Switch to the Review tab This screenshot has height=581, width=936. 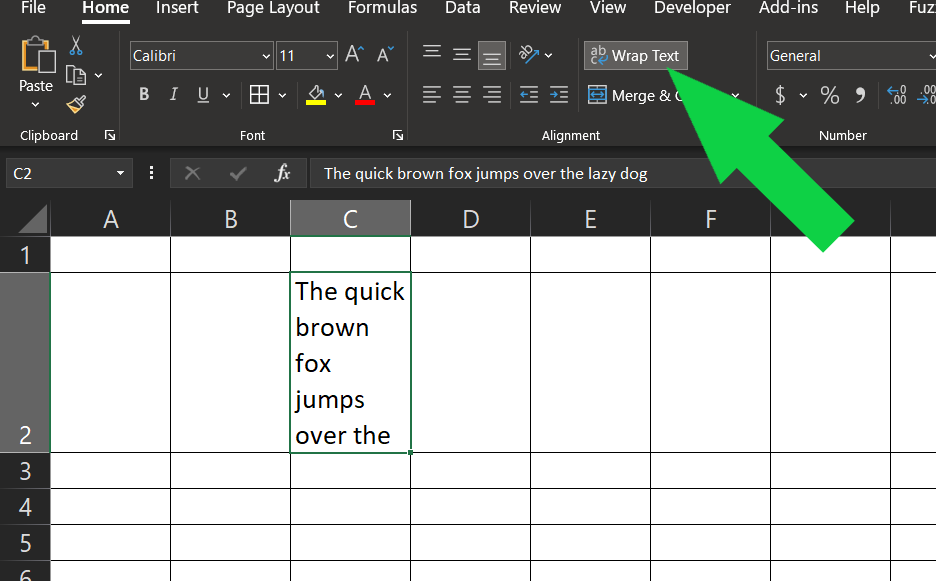pos(535,8)
